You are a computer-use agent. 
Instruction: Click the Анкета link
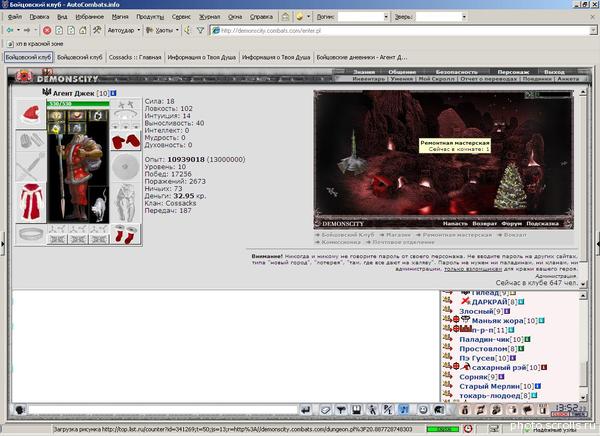click(568, 78)
